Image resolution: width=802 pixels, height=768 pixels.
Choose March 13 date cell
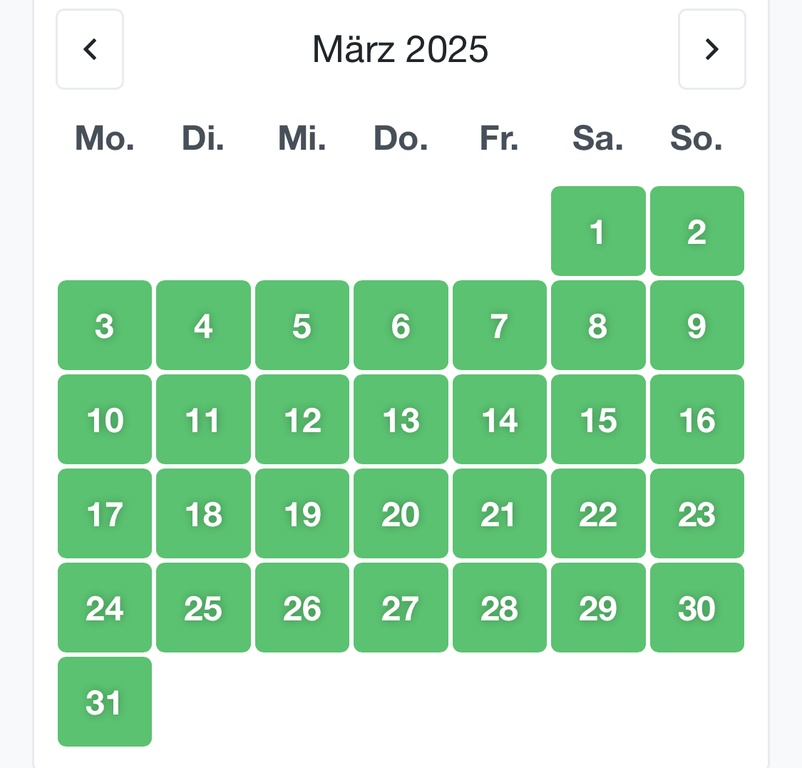401,419
